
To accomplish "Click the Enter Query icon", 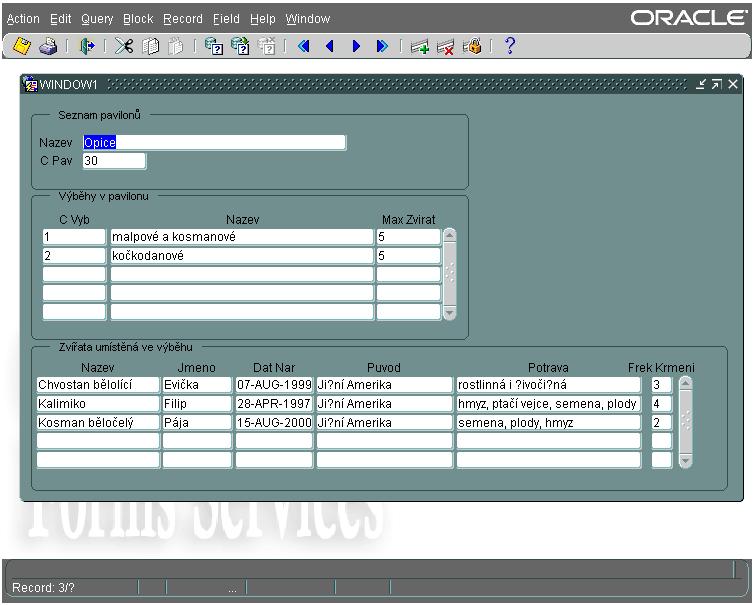I will click(214, 46).
